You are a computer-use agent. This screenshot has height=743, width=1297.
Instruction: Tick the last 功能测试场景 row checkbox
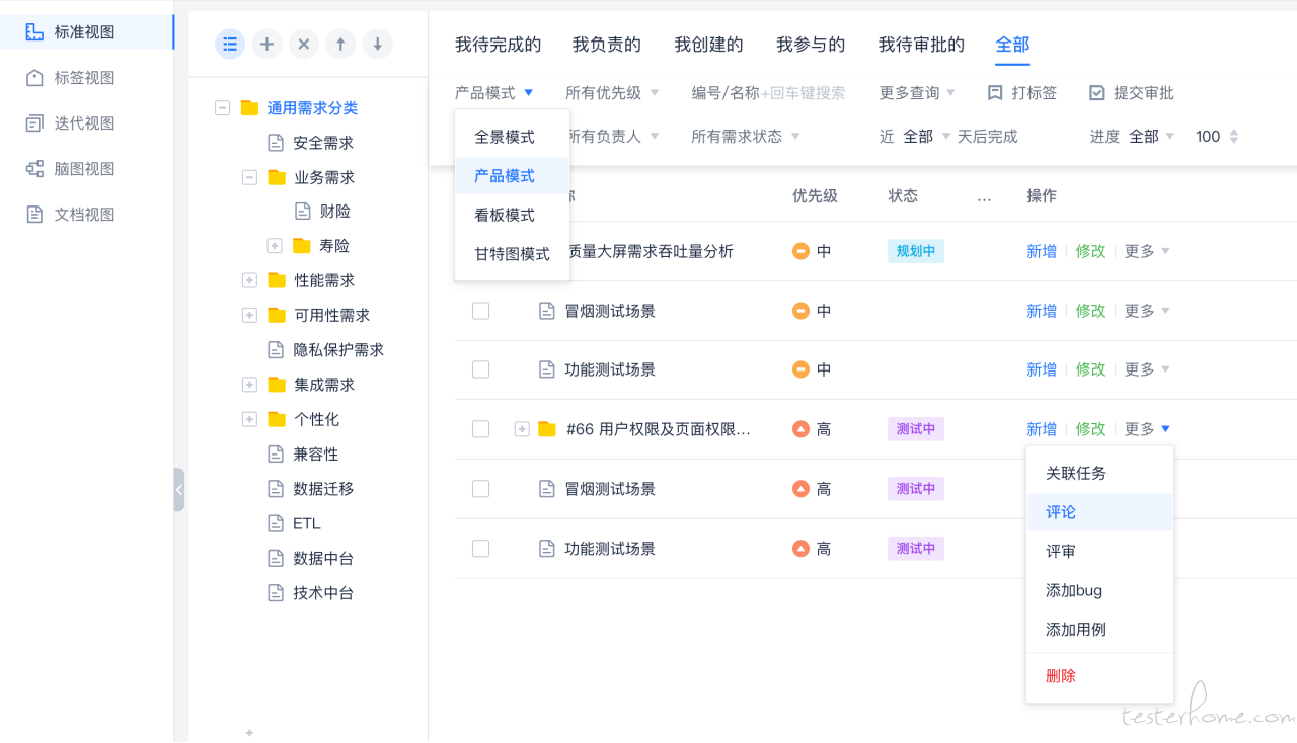pos(480,548)
